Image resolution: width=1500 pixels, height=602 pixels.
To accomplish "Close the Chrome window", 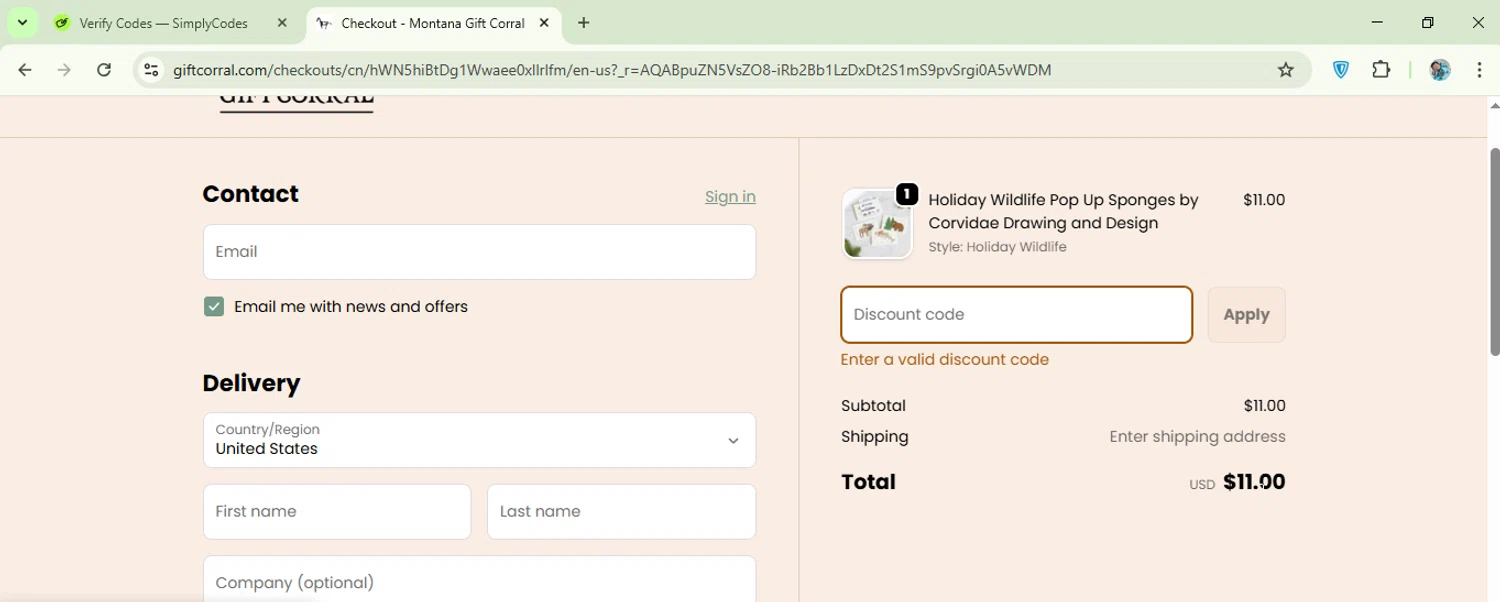I will (1478, 23).
